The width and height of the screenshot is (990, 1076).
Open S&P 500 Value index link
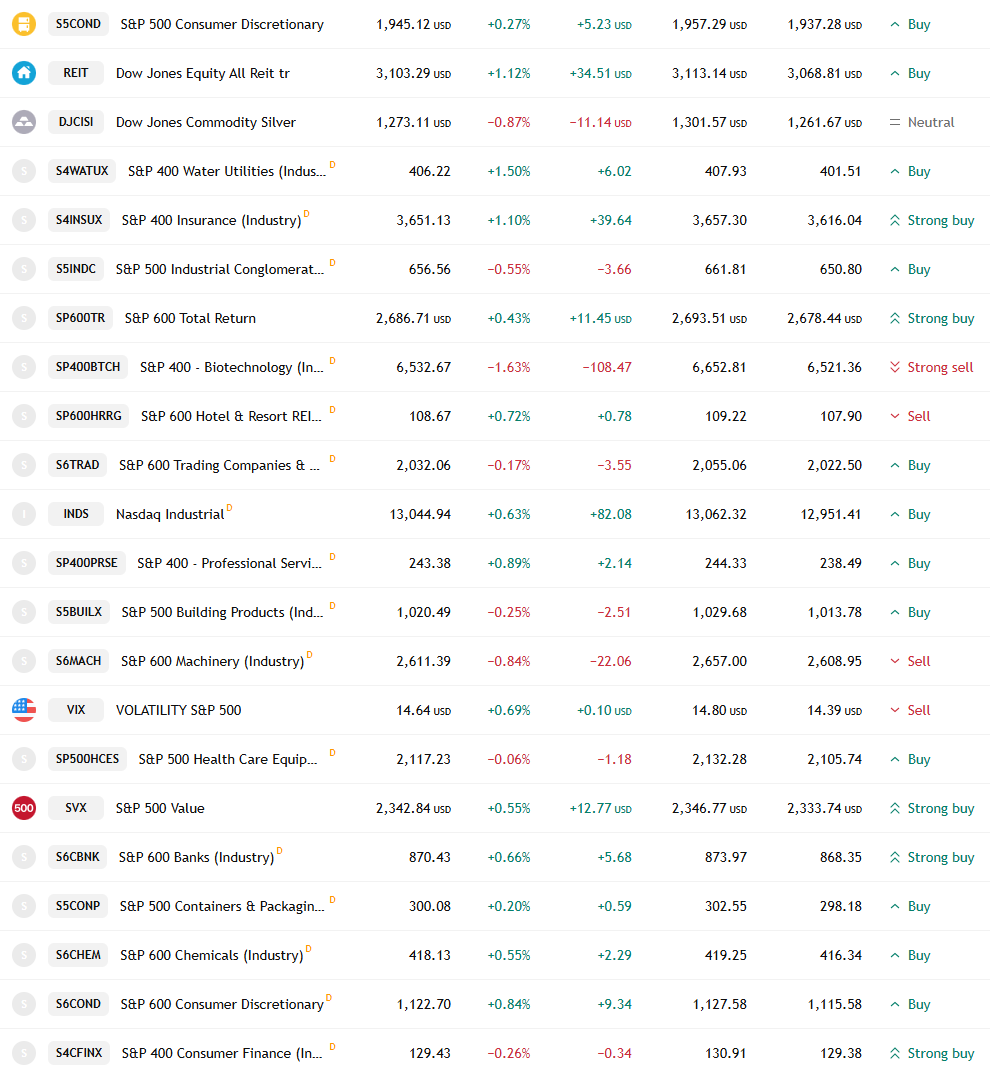pos(160,808)
